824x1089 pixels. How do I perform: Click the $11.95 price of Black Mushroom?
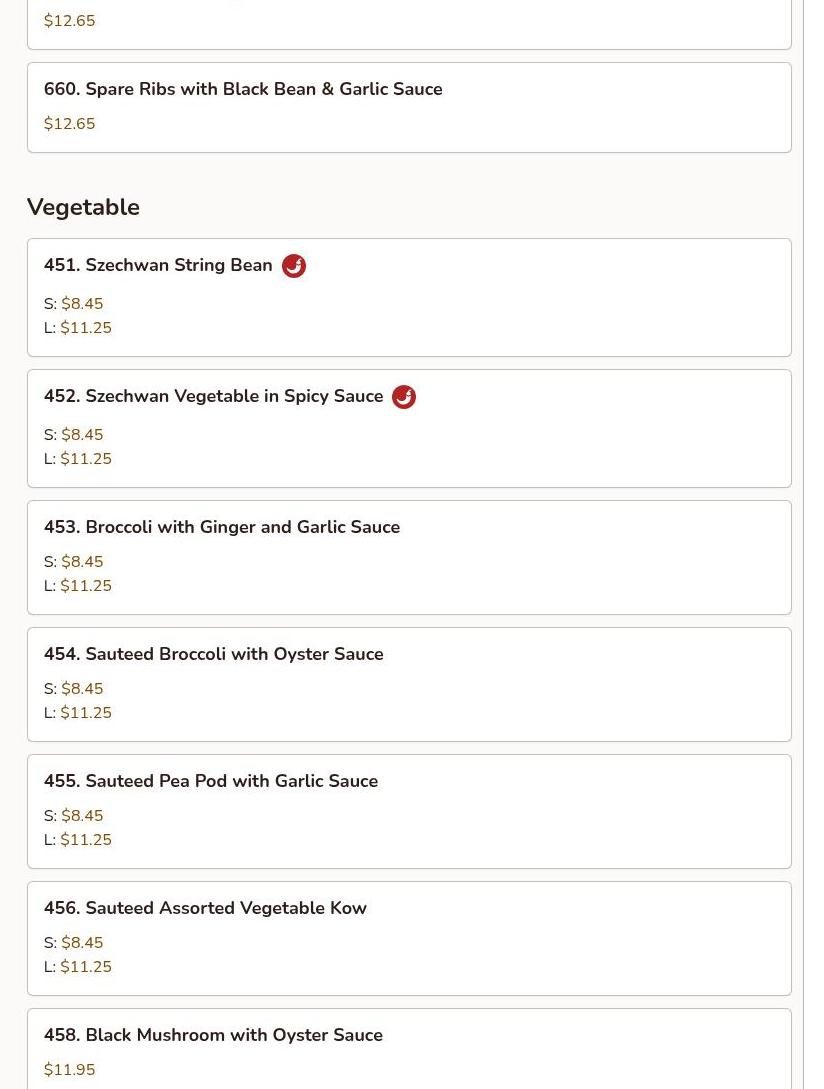[x=69, y=1070]
